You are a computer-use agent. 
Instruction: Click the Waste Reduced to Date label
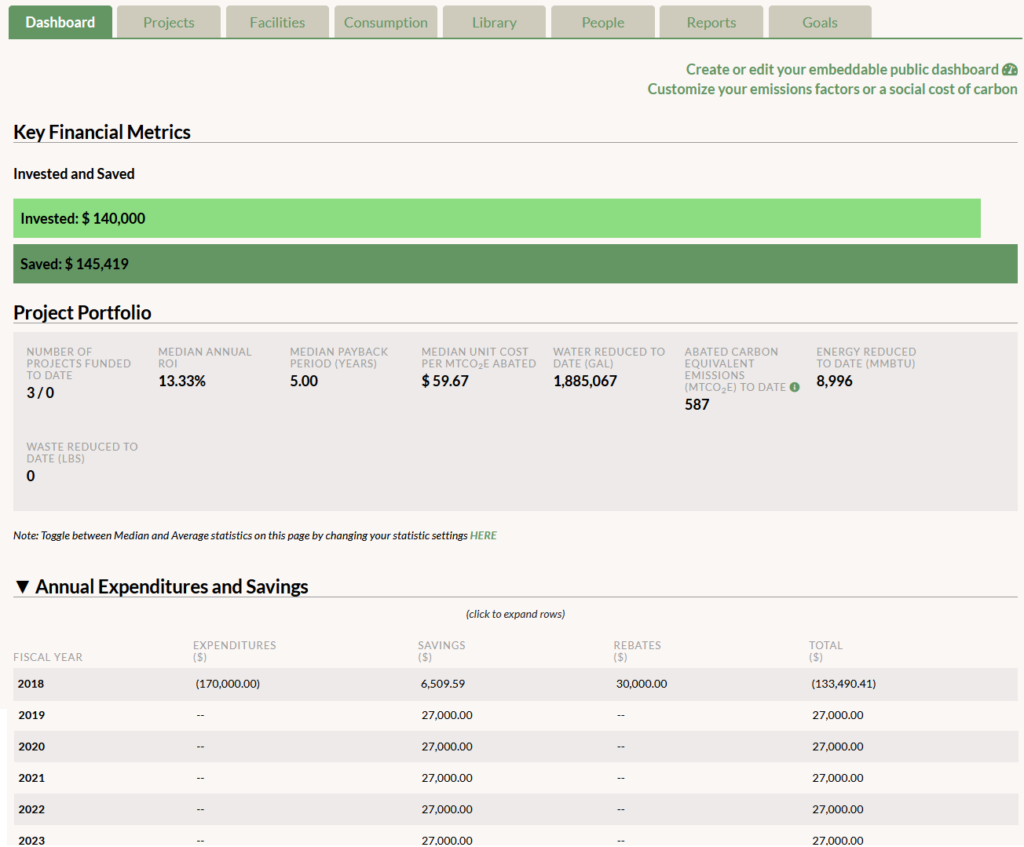(x=82, y=453)
